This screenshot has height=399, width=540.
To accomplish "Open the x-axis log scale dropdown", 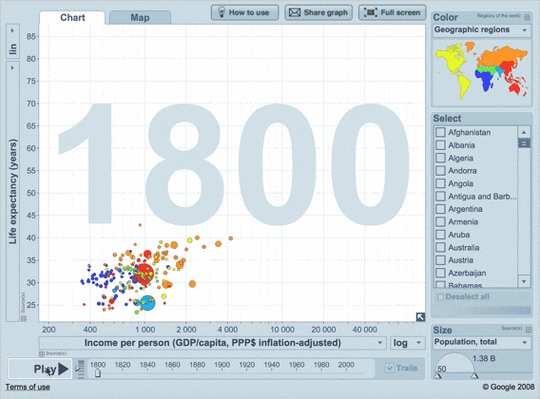I will (408, 343).
